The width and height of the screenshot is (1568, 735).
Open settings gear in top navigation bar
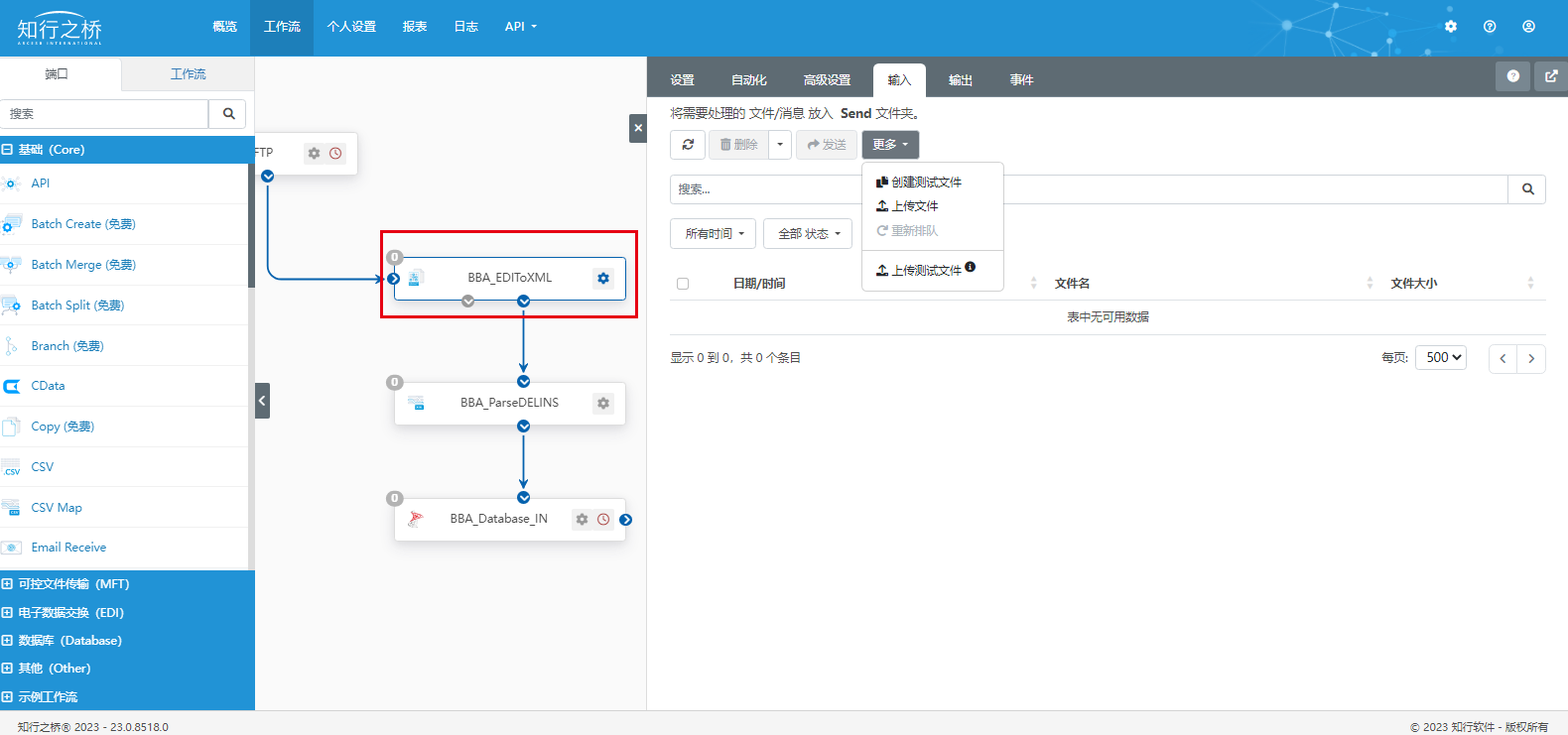[x=1451, y=27]
